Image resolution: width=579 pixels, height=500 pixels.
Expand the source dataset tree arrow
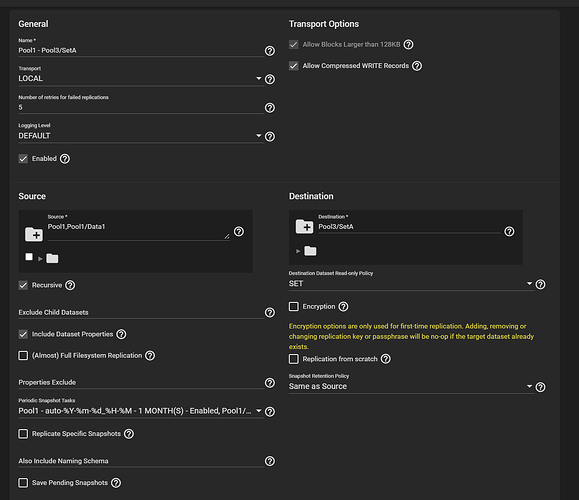click(x=40, y=258)
